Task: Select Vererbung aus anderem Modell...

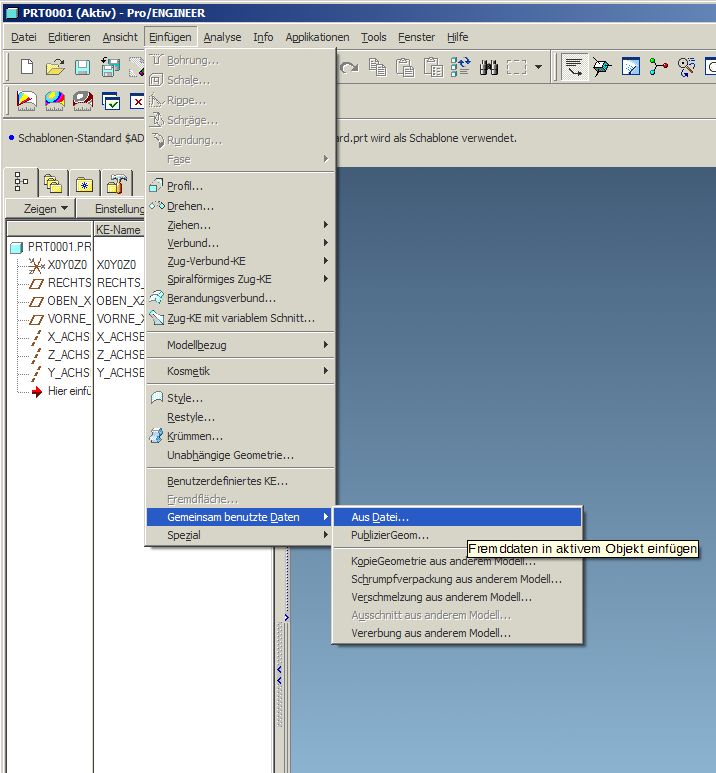Action: tap(457, 633)
